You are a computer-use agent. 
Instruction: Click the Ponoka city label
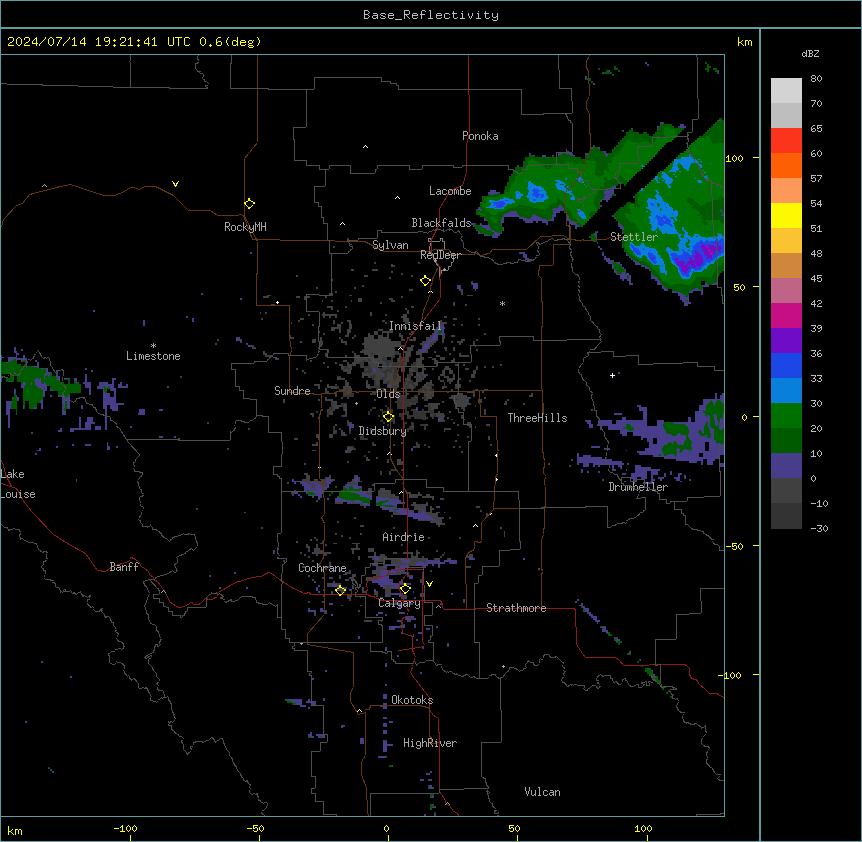coord(480,136)
